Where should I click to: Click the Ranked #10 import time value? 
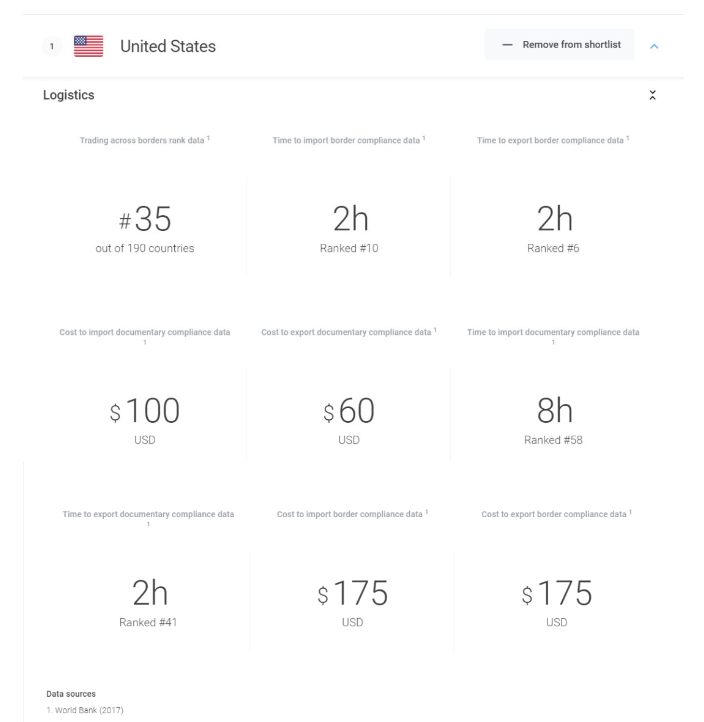coord(349,249)
